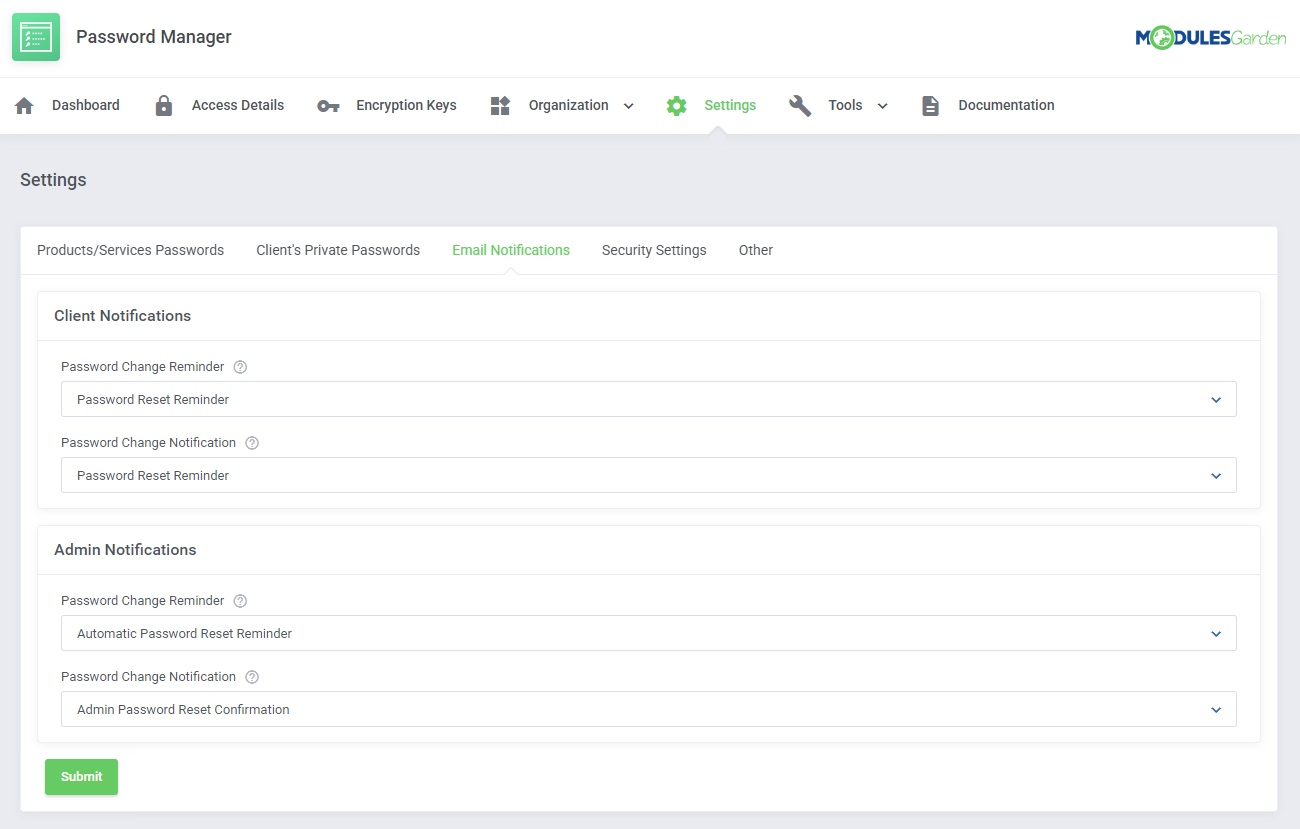Viewport: 1300px width, 829px height.
Task: Expand the Organization menu chevron
Action: [x=629, y=106]
